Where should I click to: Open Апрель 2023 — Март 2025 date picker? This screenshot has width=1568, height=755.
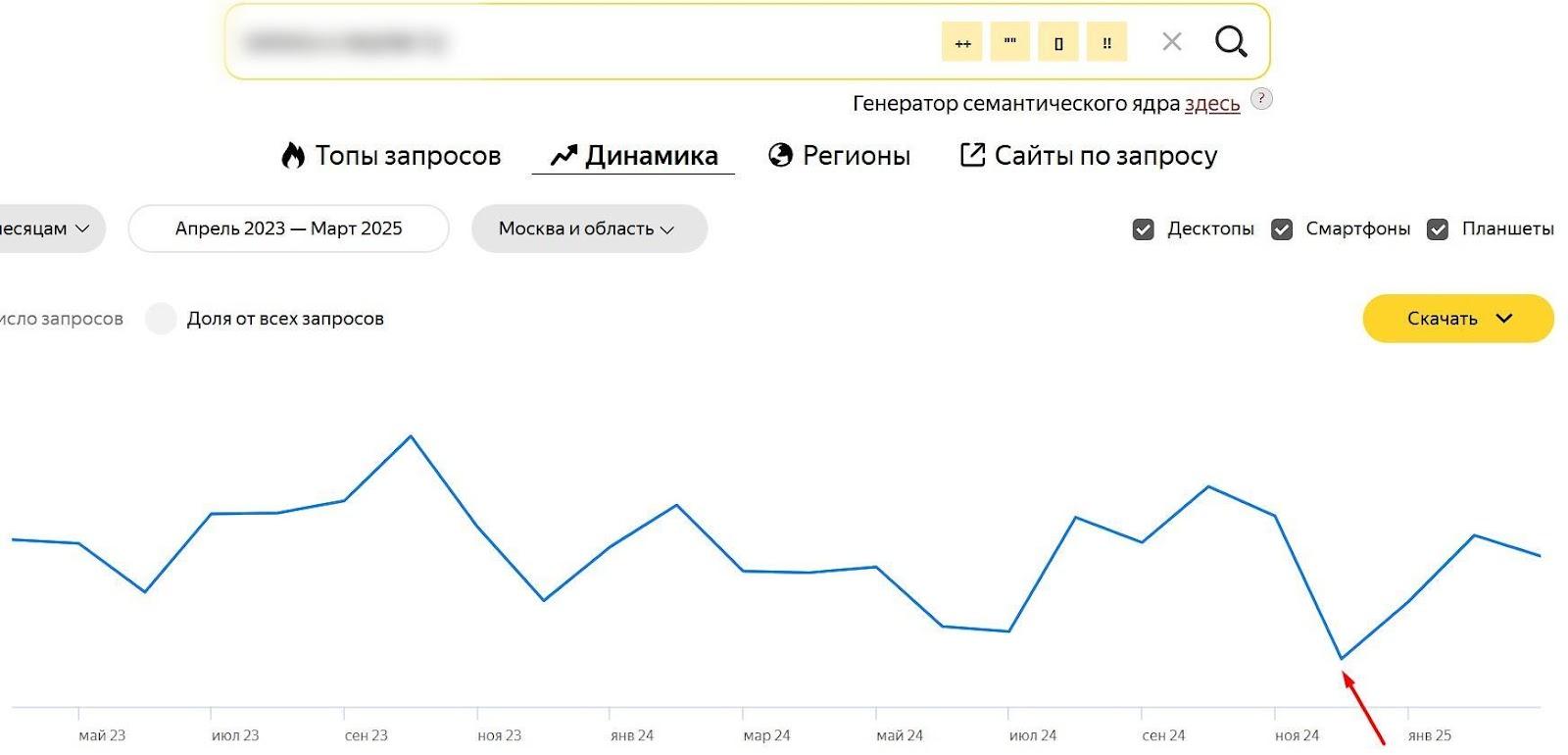[288, 228]
